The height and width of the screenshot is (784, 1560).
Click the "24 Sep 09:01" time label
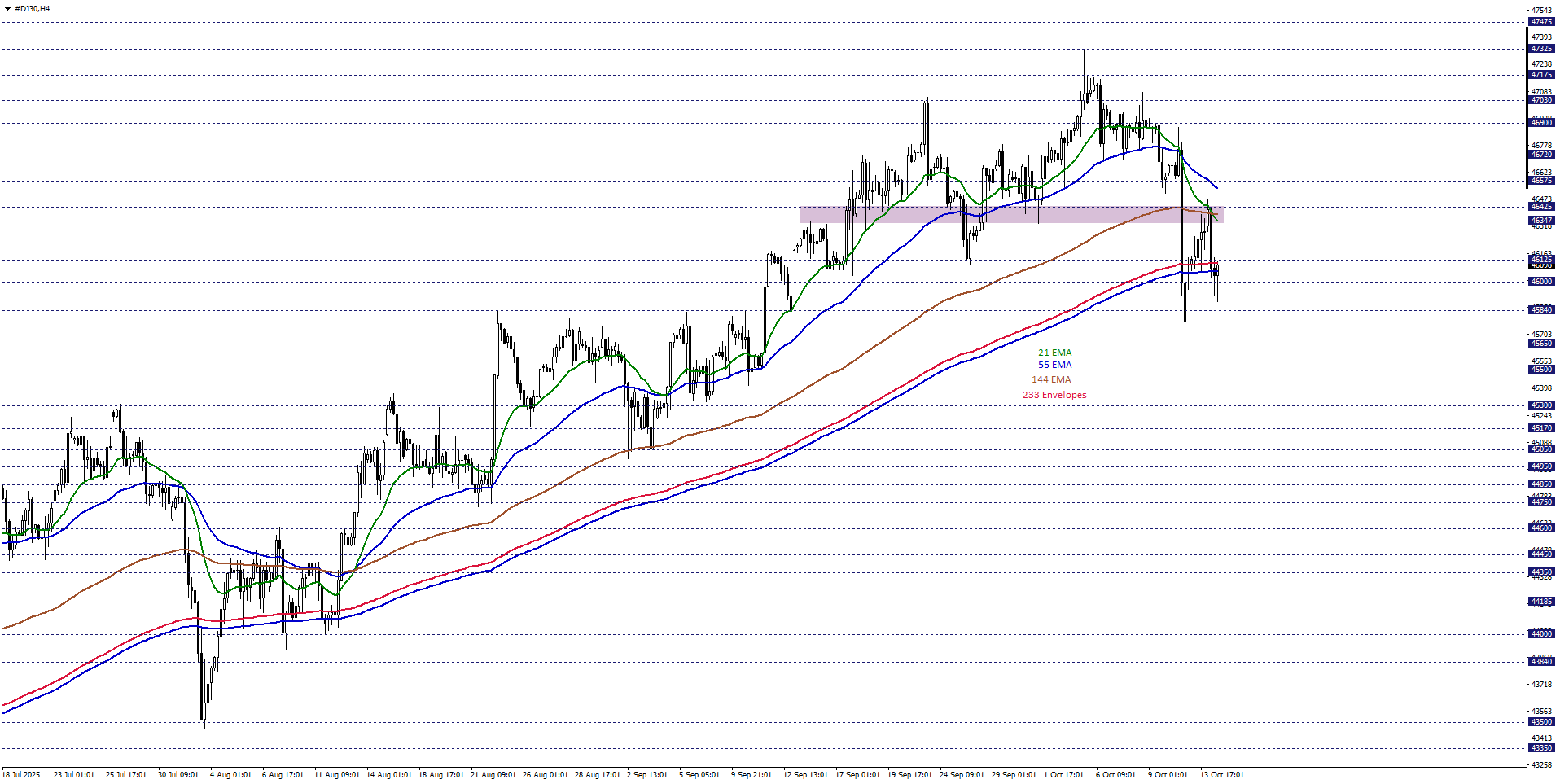(962, 775)
